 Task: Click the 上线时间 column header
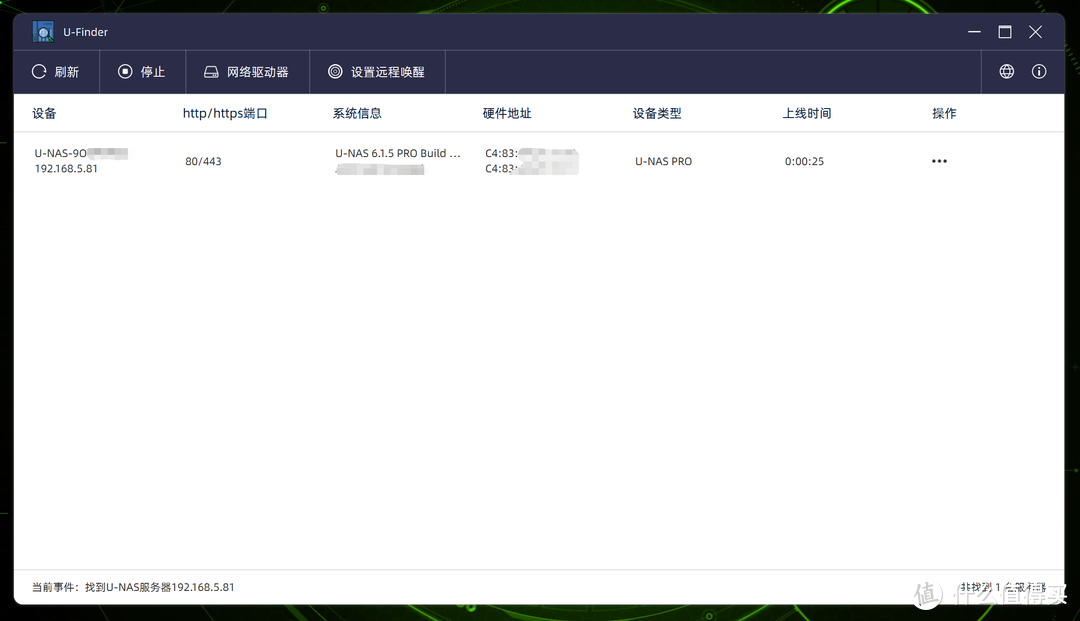[x=806, y=113]
